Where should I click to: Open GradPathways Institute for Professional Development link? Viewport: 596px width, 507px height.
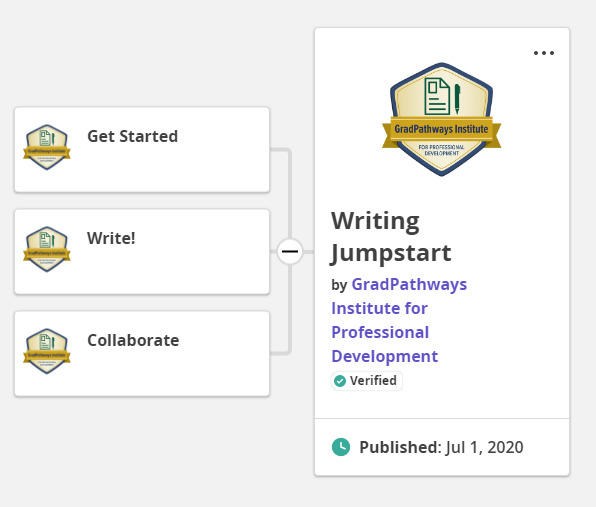point(399,320)
